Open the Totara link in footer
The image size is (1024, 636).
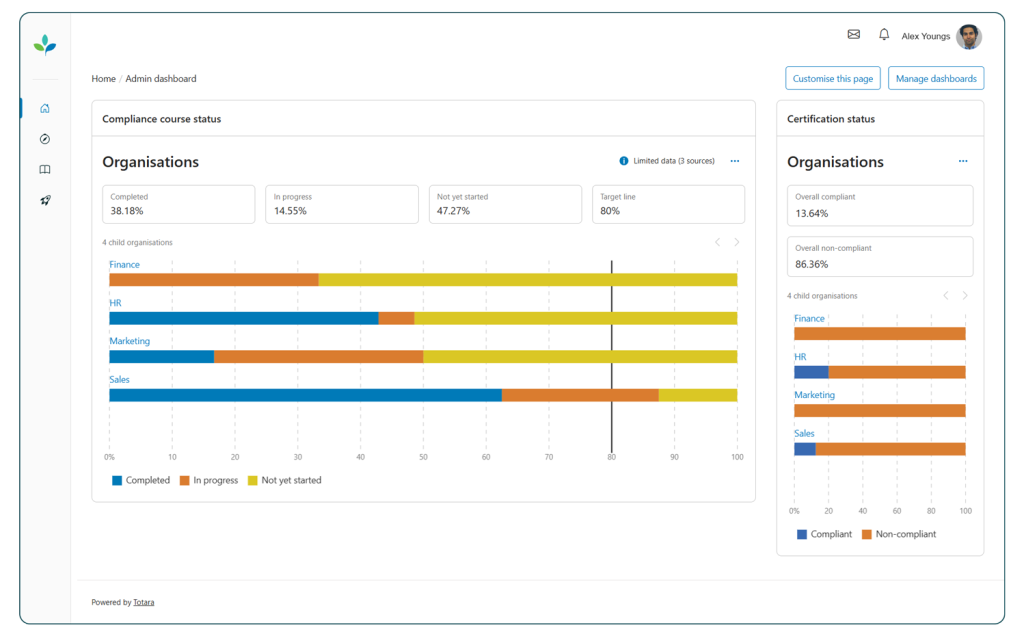tap(144, 602)
